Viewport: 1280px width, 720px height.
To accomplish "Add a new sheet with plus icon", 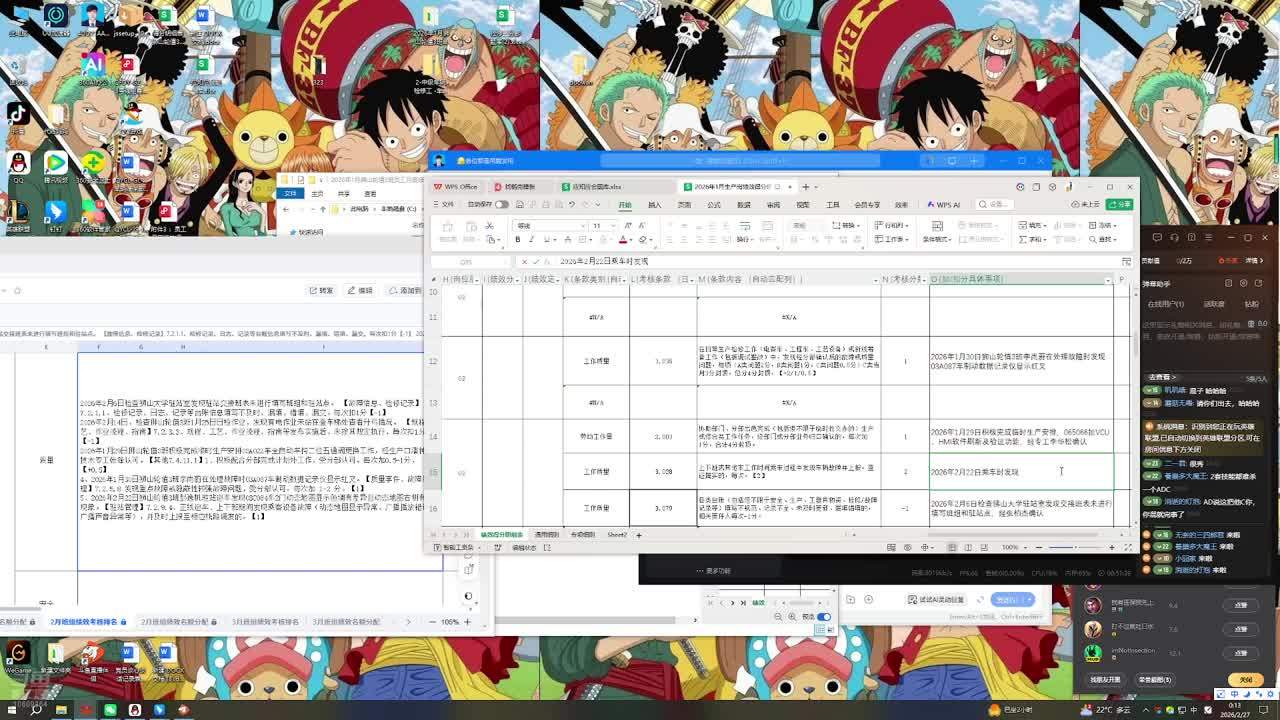I will coord(639,535).
